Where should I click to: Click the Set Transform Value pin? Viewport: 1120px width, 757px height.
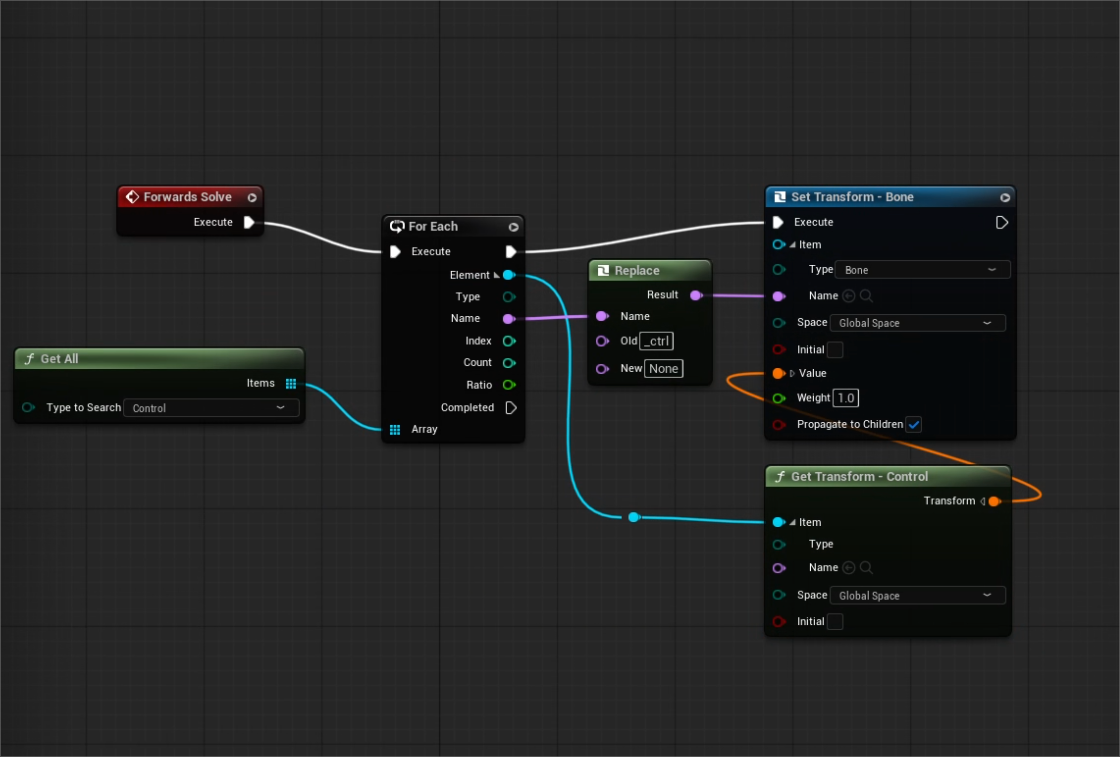[779, 373]
